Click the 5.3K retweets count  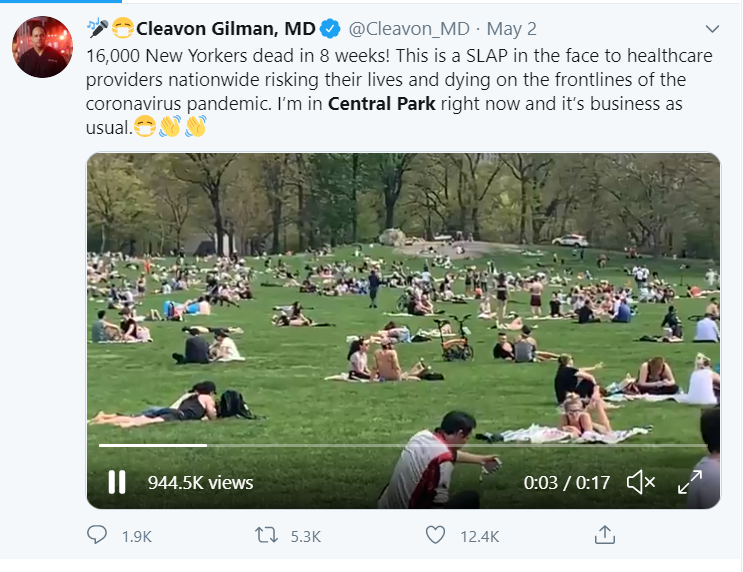[x=305, y=537]
